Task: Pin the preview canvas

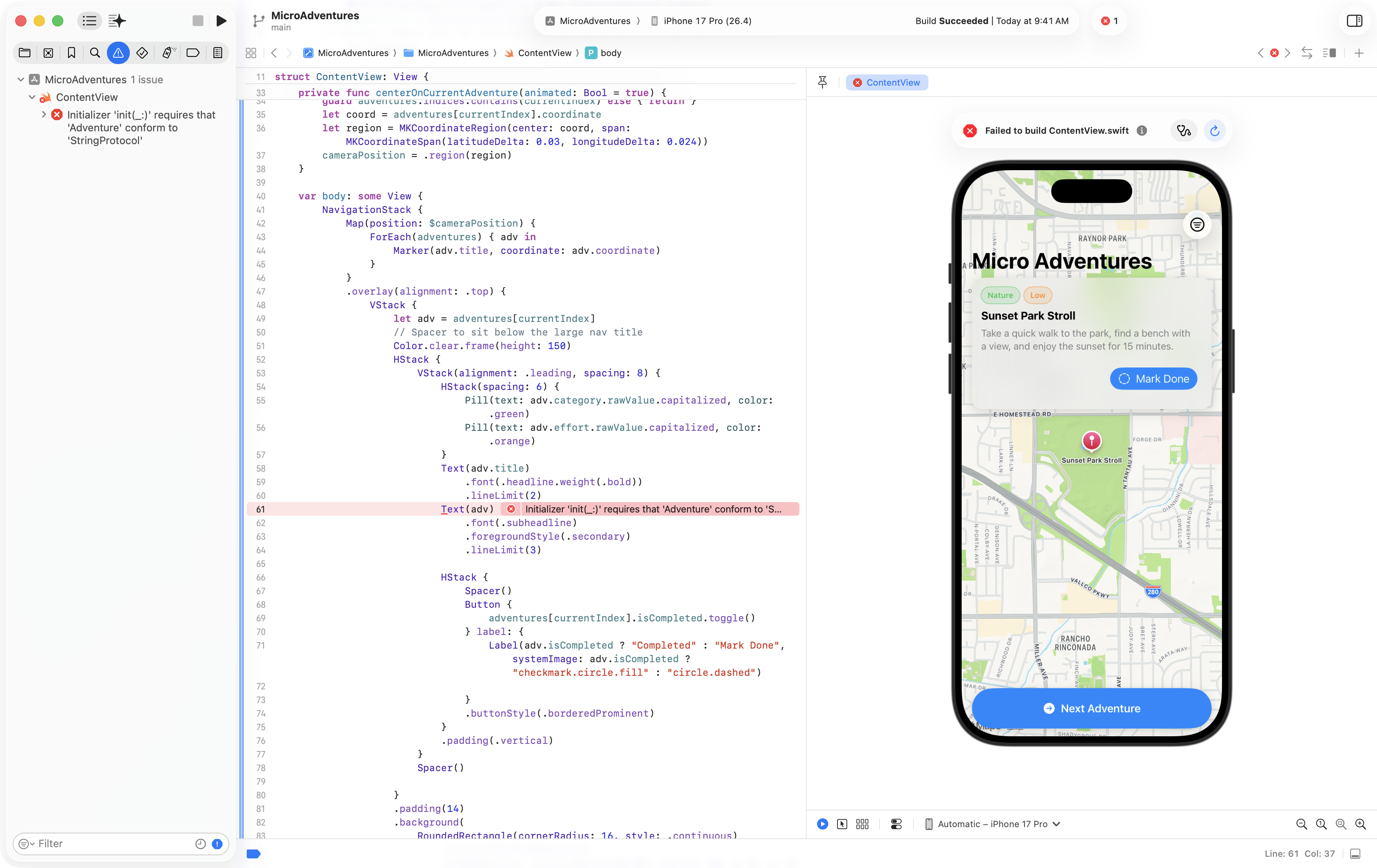Action: (822, 82)
